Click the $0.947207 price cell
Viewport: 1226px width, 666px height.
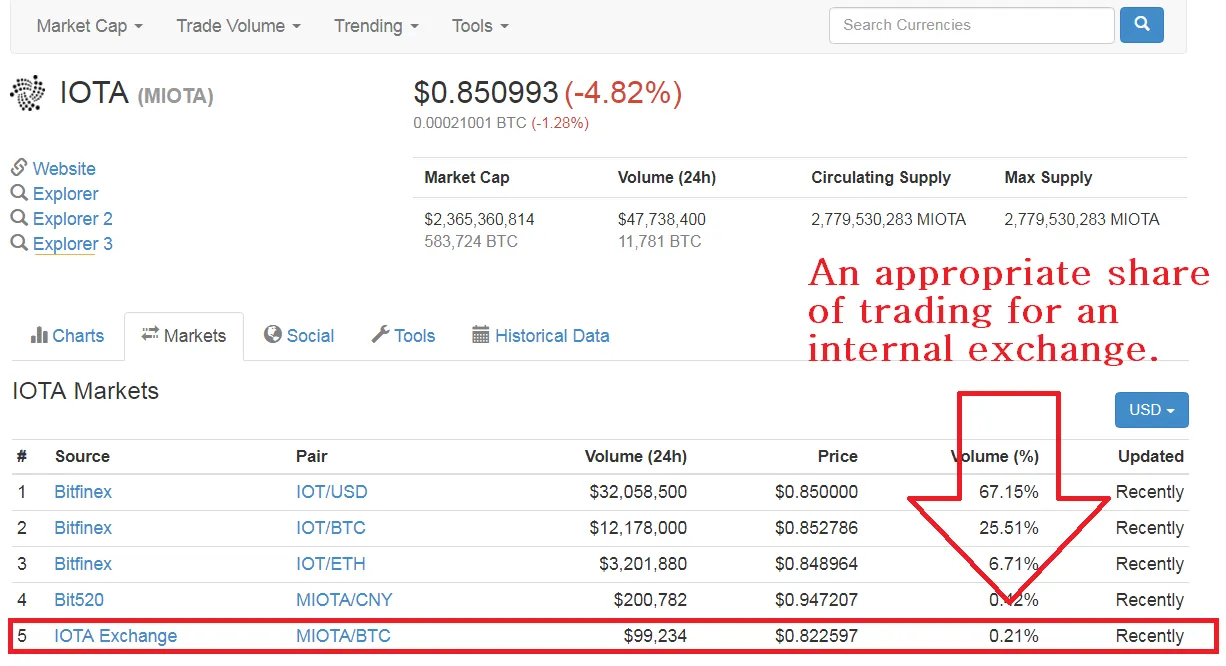(816, 600)
